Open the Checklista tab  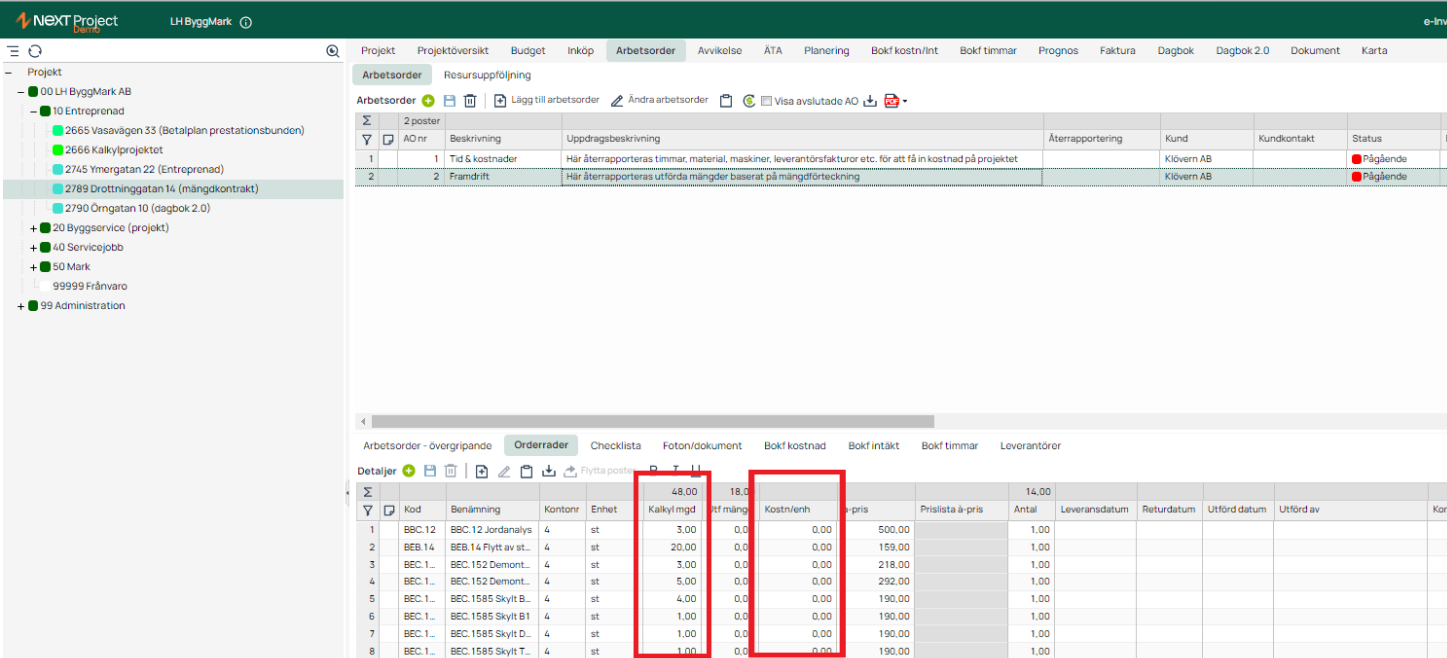click(x=615, y=446)
